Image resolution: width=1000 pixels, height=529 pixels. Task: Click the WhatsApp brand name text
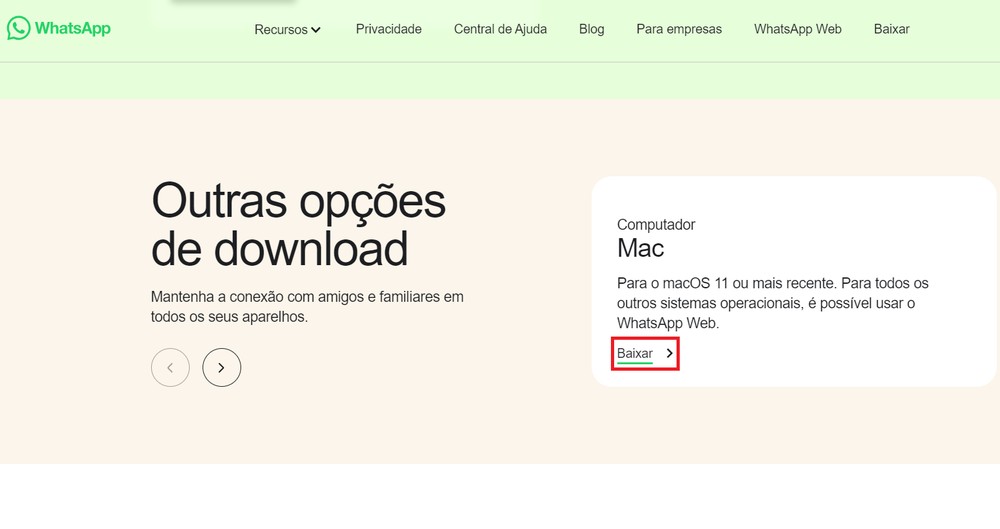[73, 28]
